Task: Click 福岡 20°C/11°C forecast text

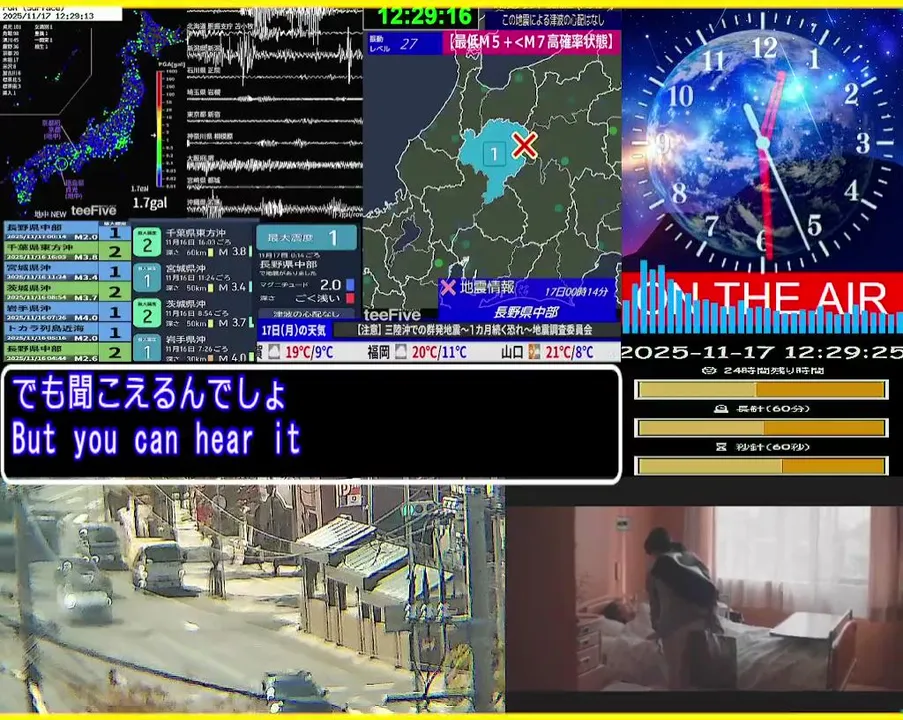Action: (418, 352)
